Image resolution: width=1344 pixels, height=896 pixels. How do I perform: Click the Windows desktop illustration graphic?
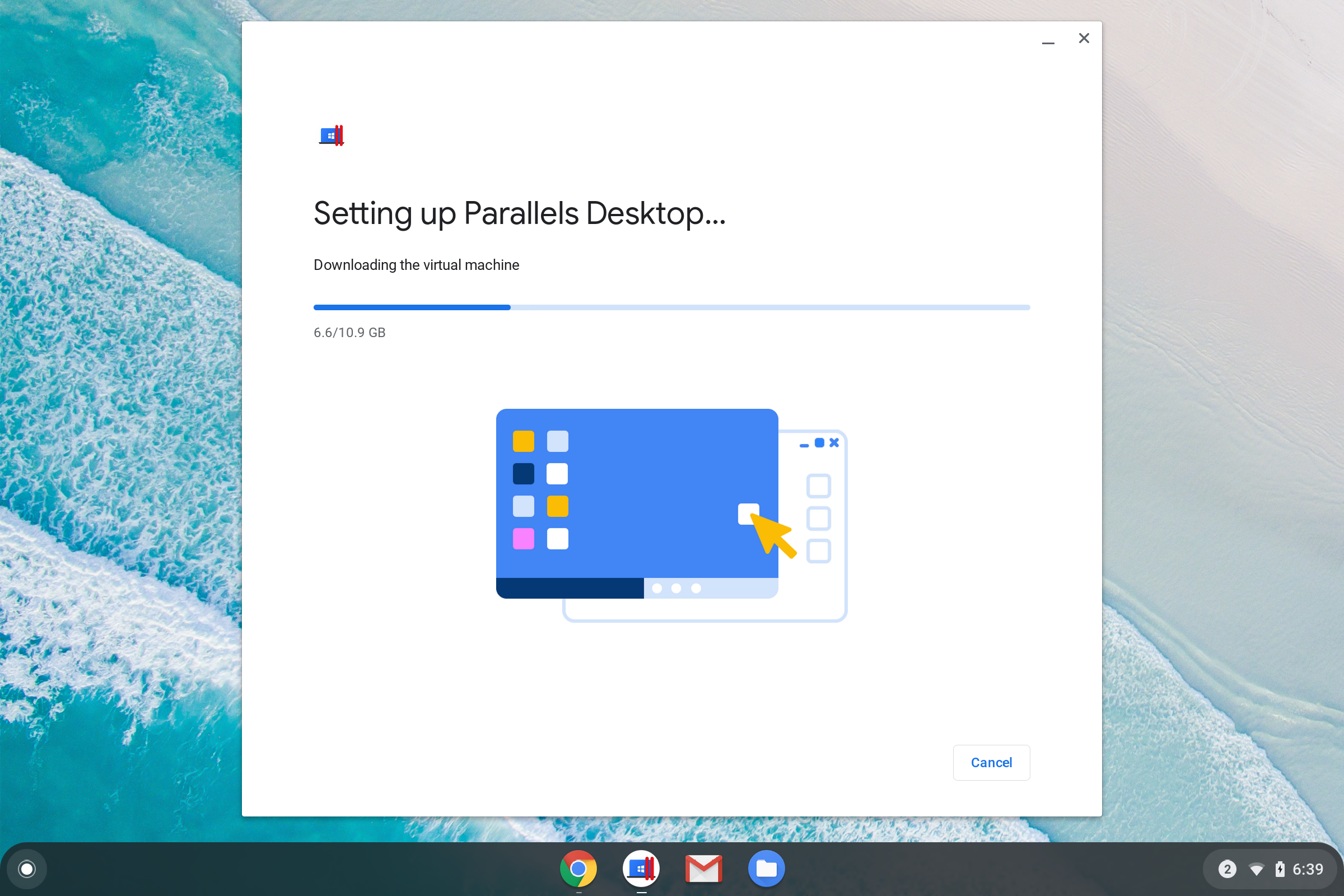point(671,515)
